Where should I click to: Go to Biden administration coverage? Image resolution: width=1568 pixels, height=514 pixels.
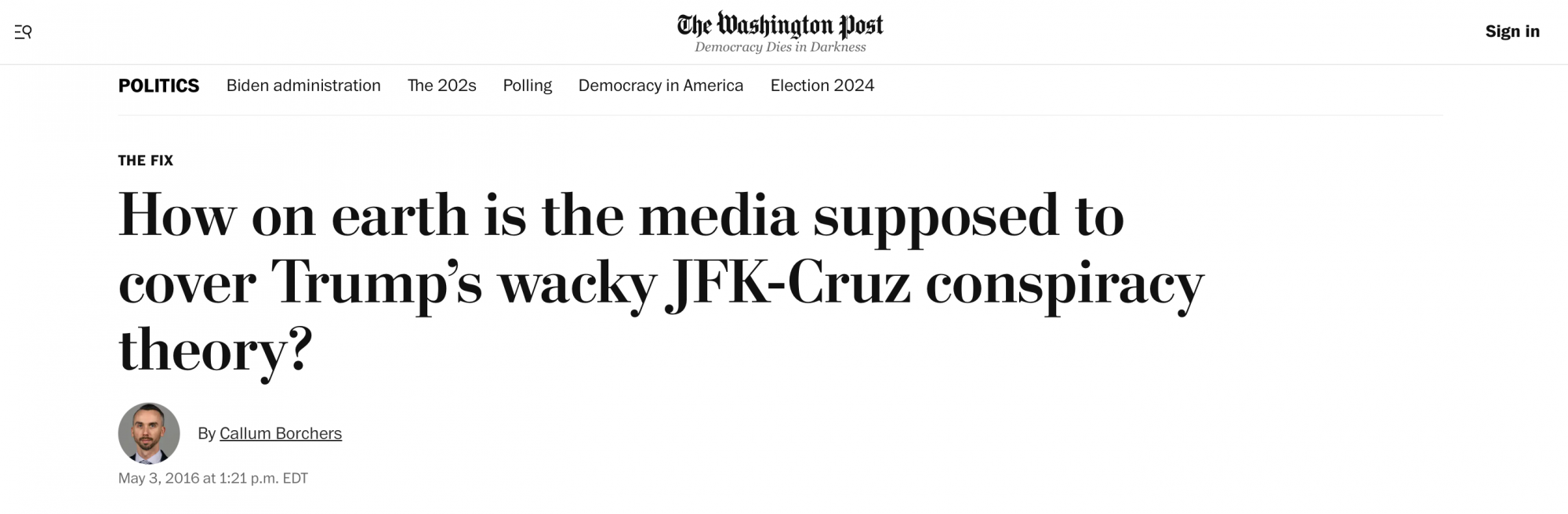click(303, 85)
